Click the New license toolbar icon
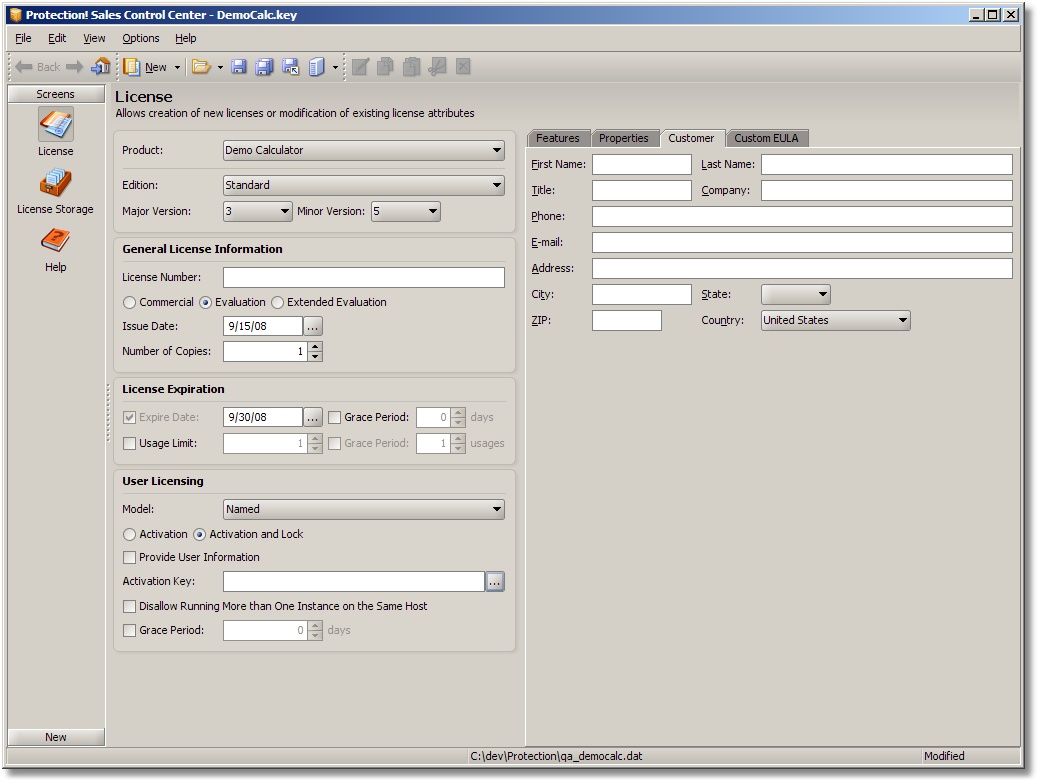Viewport: 1039px width, 783px height. pos(132,67)
